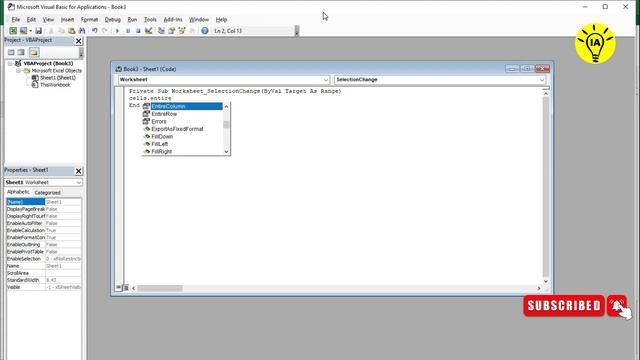Click the Break pause icon
Screen dimensions: 640x360
128,31
